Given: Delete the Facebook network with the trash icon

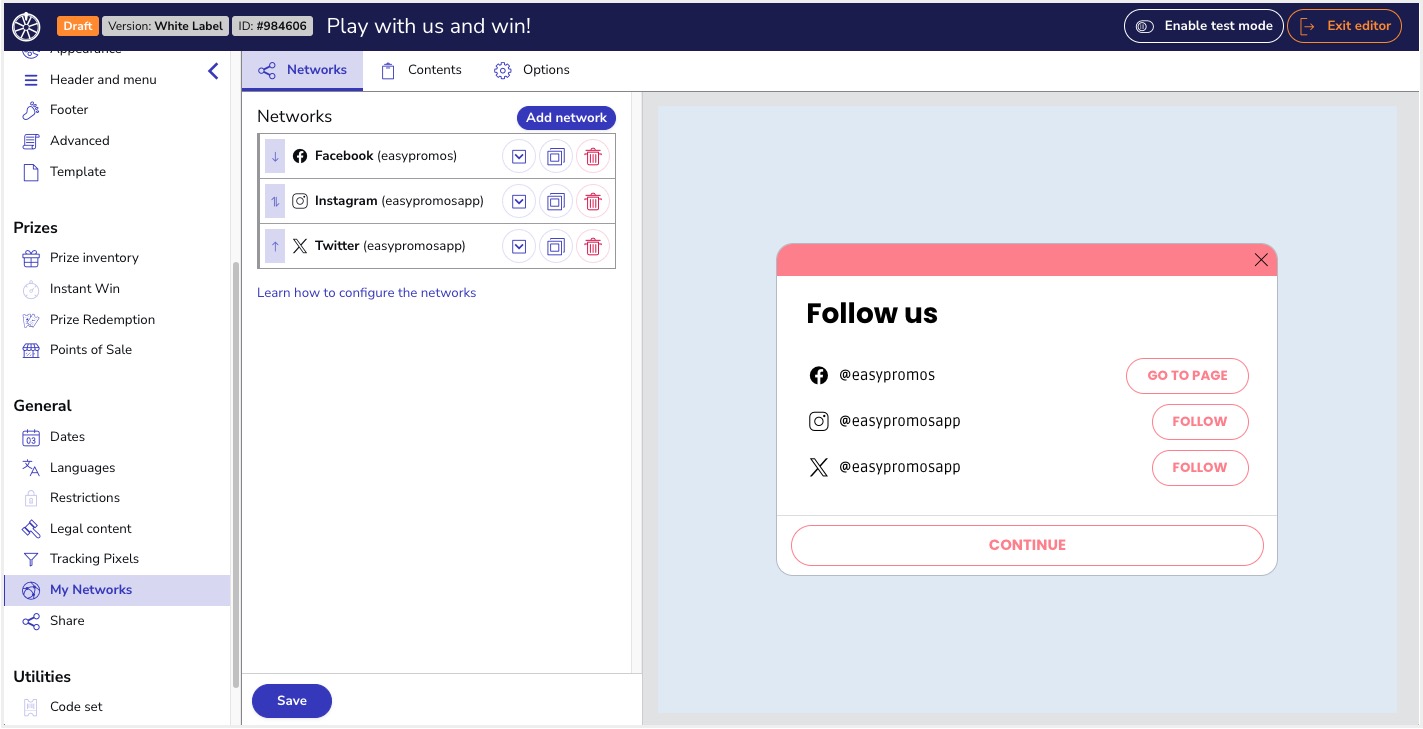Looking at the screenshot, I should pos(593,157).
